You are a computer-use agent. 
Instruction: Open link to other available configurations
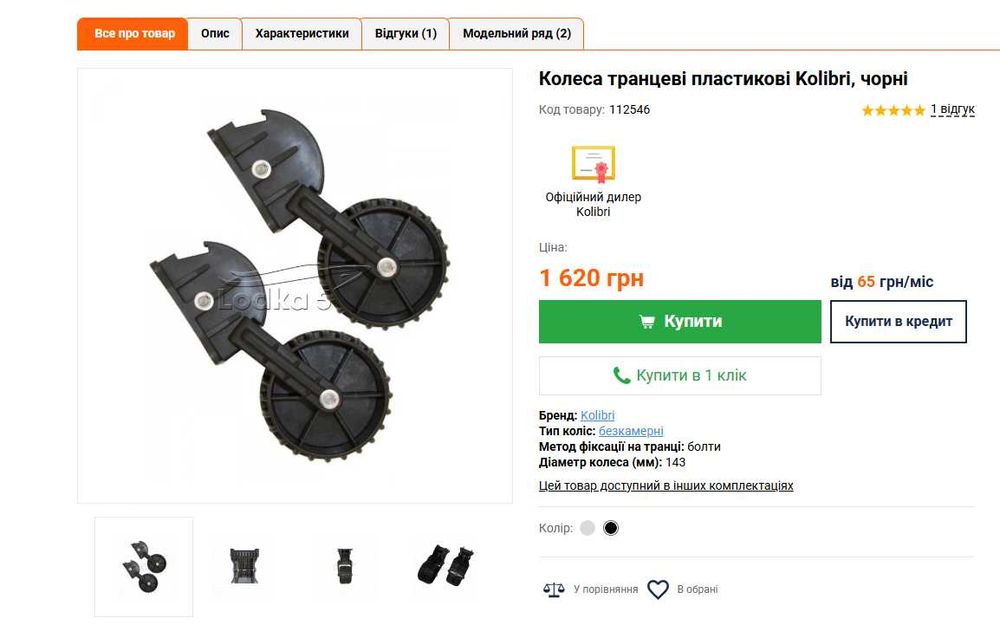pyautogui.click(x=666, y=486)
